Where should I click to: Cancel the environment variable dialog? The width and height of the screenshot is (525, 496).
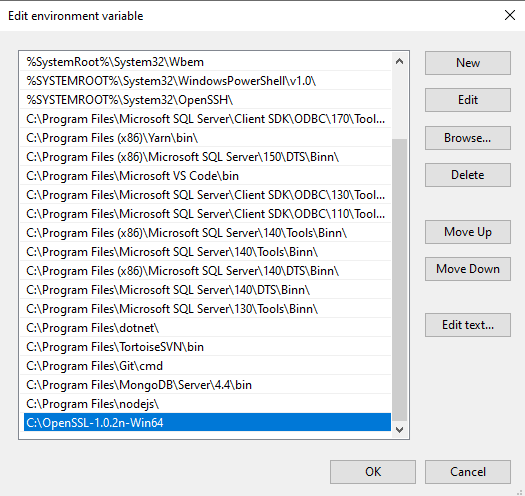[468, 472]
